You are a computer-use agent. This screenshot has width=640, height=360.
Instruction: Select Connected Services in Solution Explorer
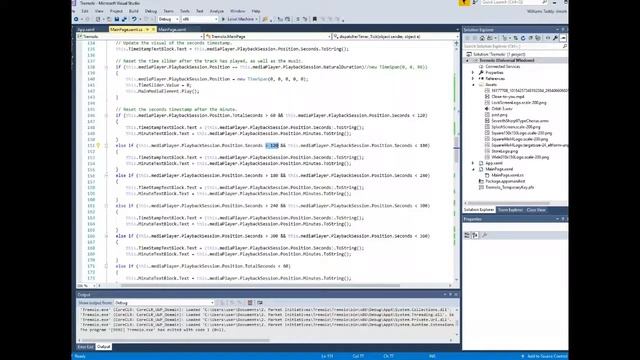(x=502, y=67)
